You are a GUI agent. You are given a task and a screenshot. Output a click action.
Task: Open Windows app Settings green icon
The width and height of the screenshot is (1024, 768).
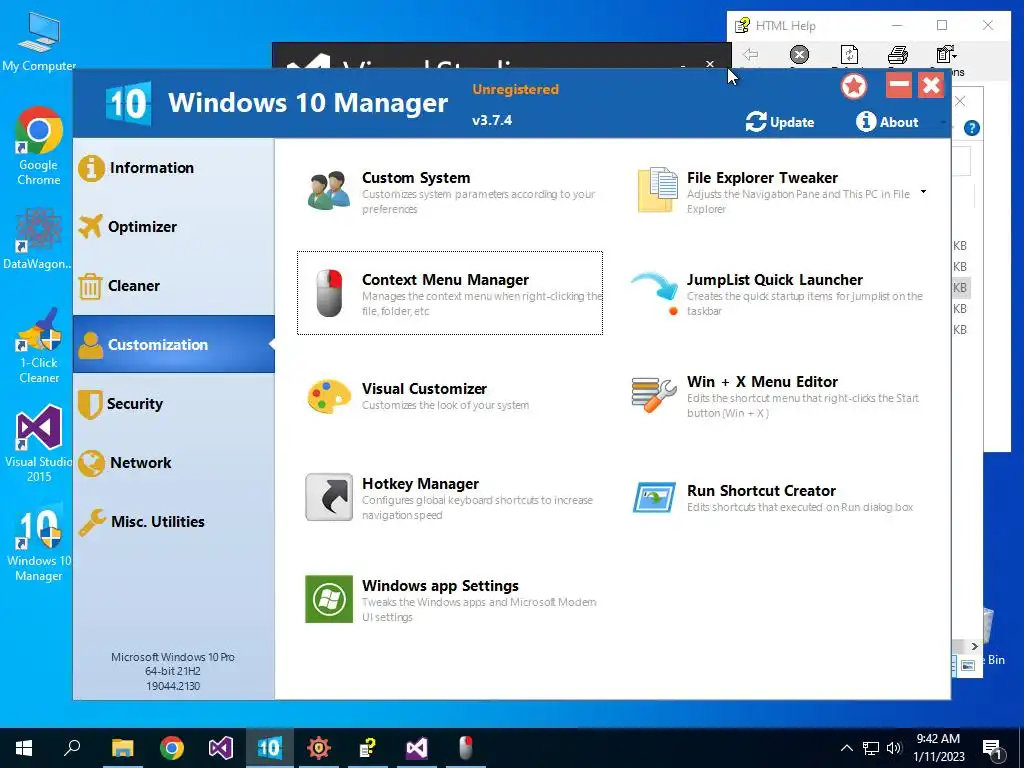click(x=329, y=599)
